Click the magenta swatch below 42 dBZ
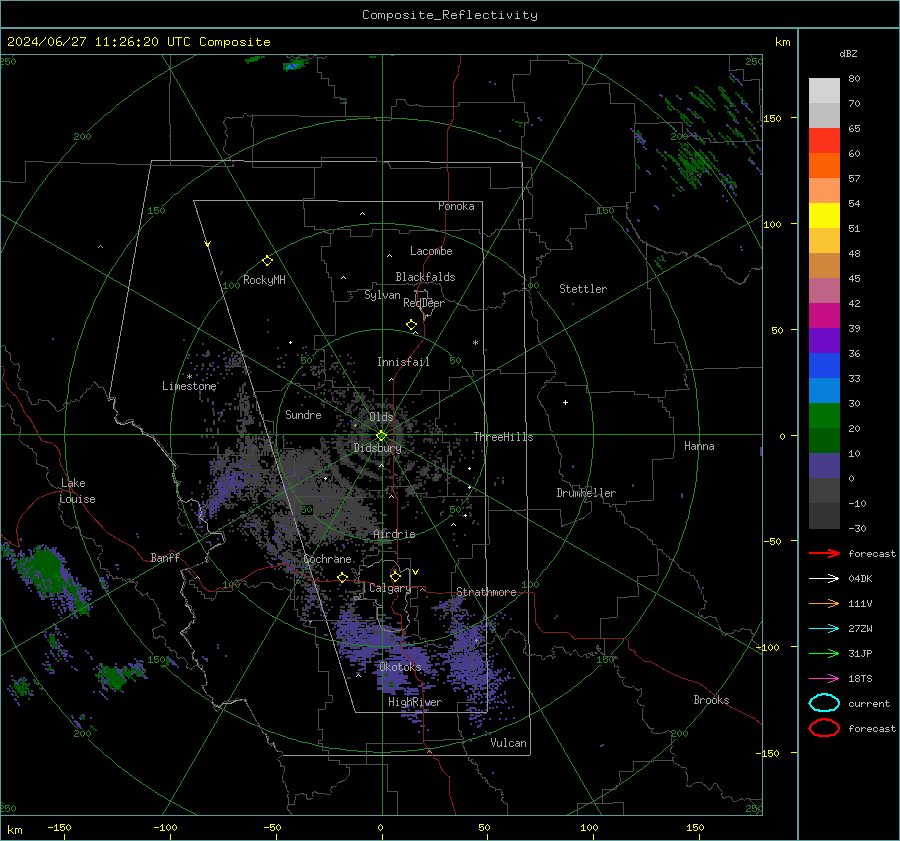Image resolution: width=900 pixels, height=841 pixels. [824, 315]
